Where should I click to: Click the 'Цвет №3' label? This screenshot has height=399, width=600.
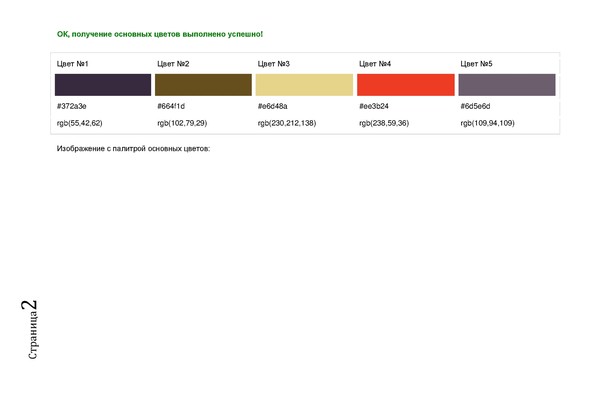[274, 64]
